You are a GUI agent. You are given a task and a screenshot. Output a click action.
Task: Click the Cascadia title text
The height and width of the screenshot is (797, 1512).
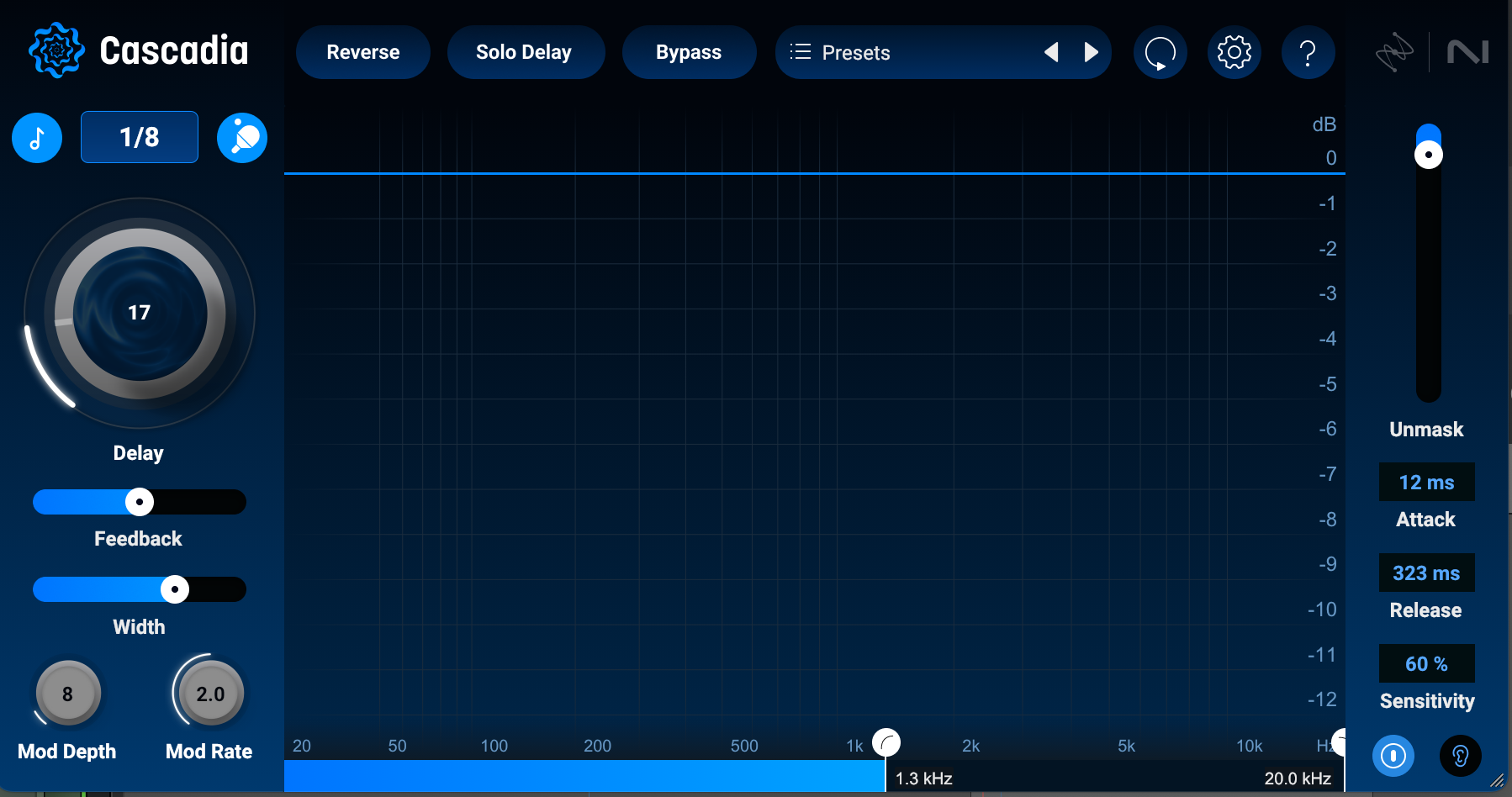tap(174, 51)
